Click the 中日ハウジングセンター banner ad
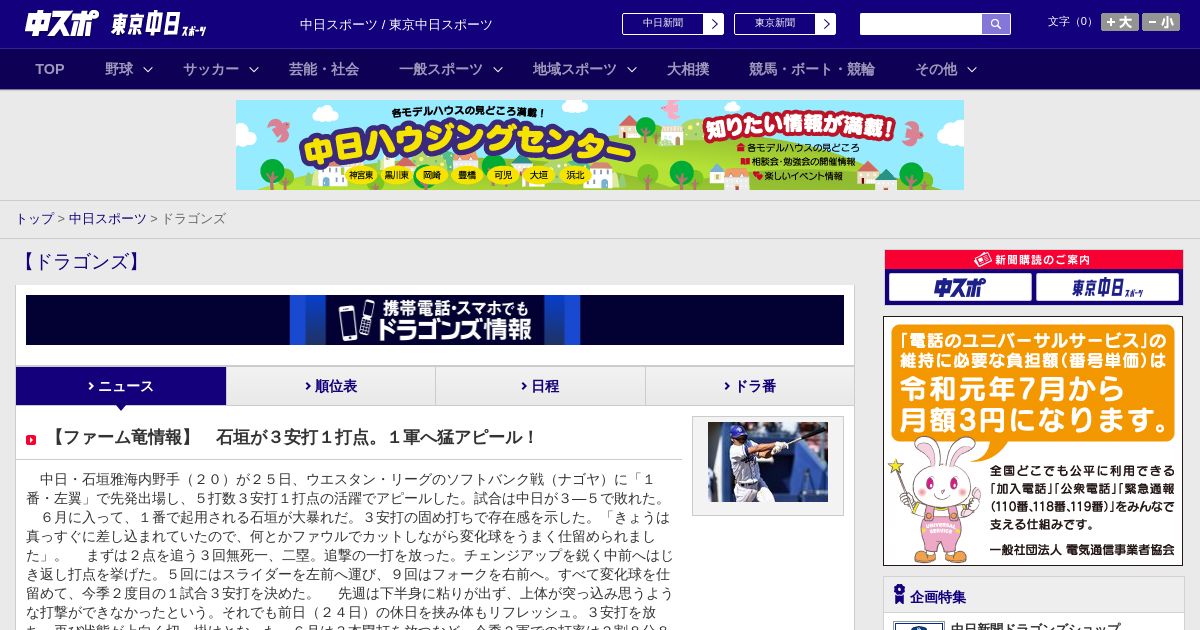Viewport: 1200px width, 630px height. pyautogui.click(x=600, y=145)
